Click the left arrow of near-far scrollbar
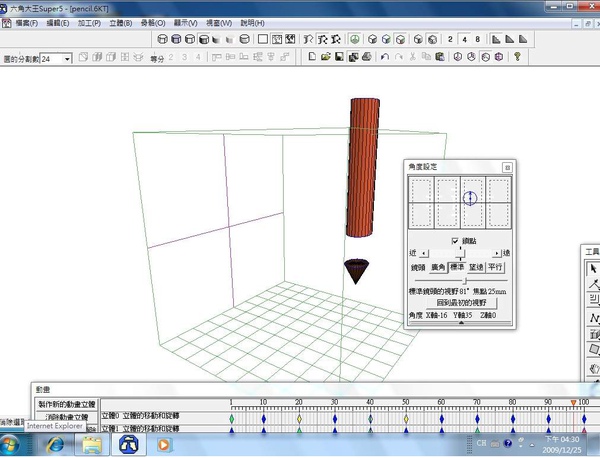600x458 pixels. (423, 253)
